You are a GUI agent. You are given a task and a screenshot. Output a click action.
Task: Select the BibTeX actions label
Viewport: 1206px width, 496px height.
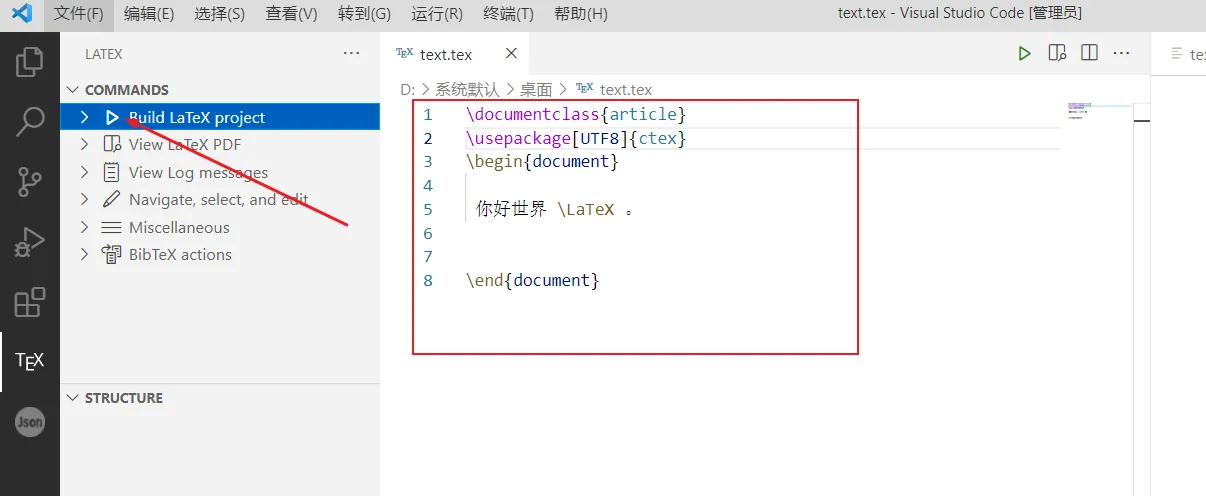click(x=180, y=254)
